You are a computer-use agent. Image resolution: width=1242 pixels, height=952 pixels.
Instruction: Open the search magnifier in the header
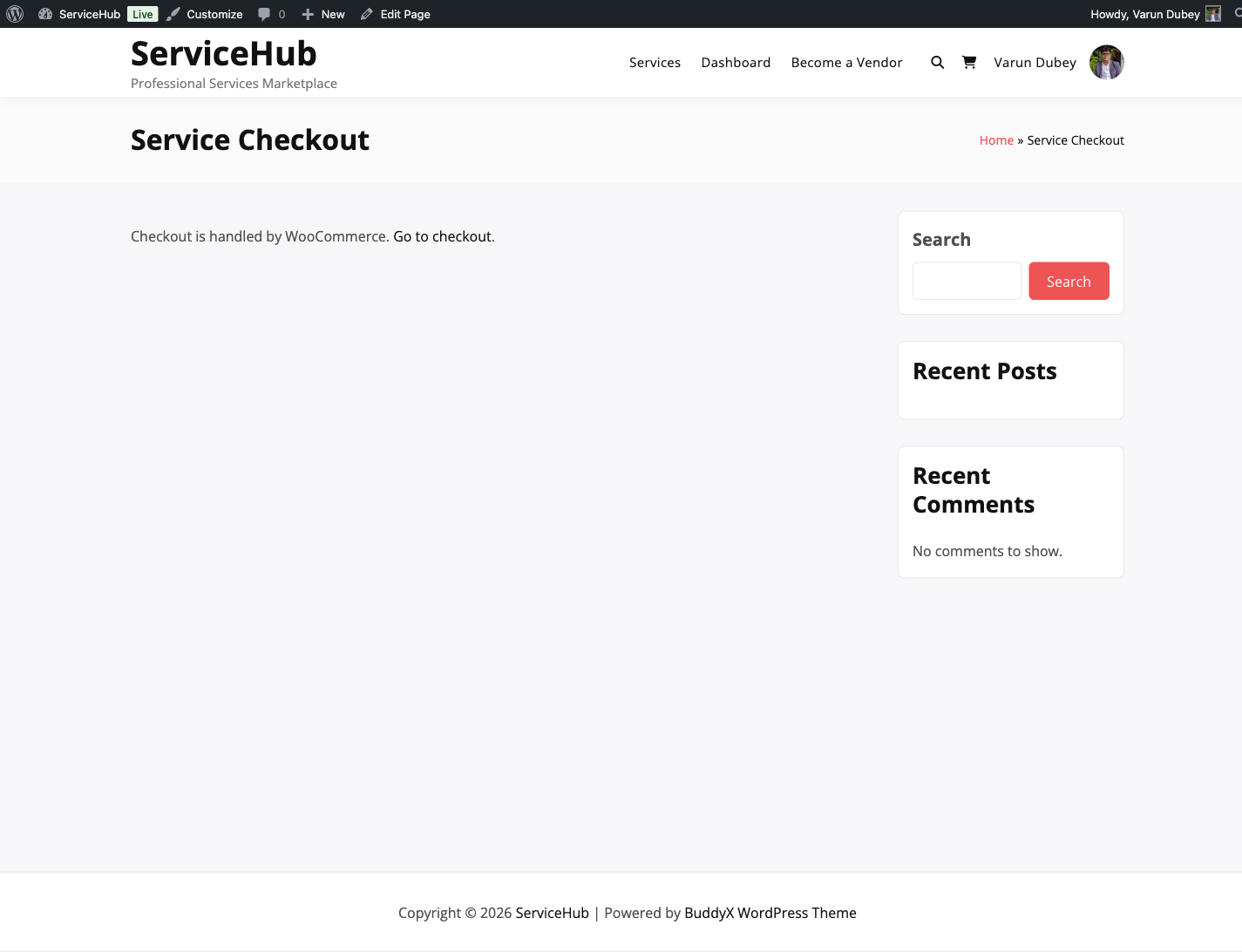pyautogui.click(x=937, y=62)
